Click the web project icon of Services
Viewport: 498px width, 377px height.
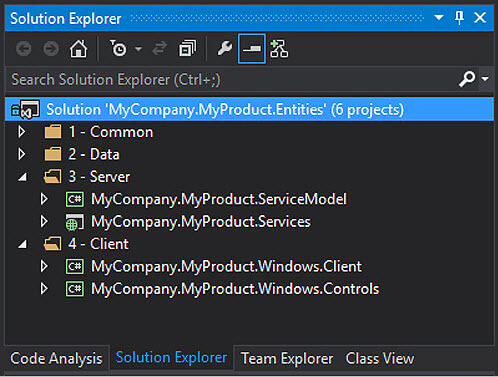click(75, 222)
